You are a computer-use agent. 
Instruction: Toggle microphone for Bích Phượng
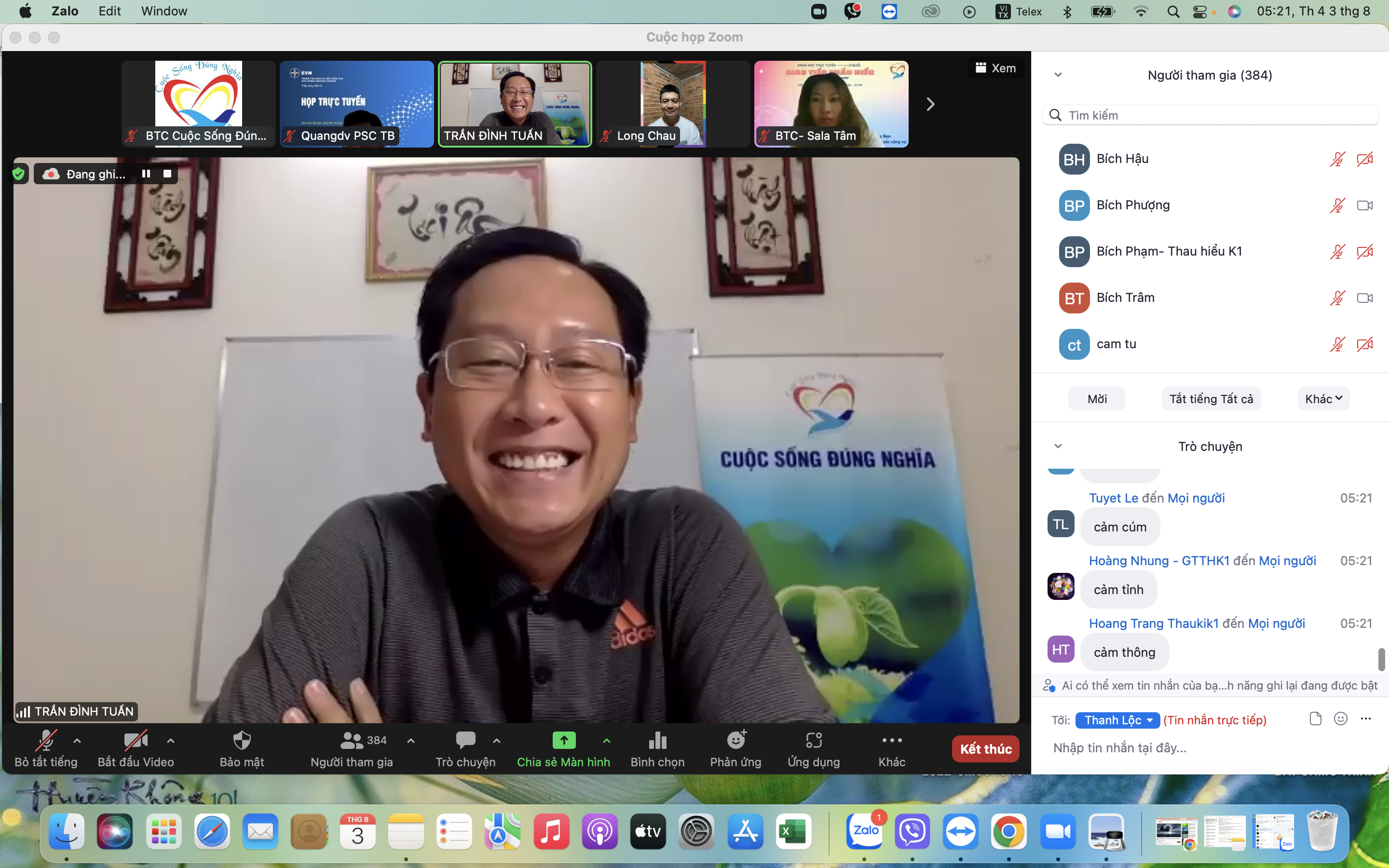click(x=1337, y=205)
